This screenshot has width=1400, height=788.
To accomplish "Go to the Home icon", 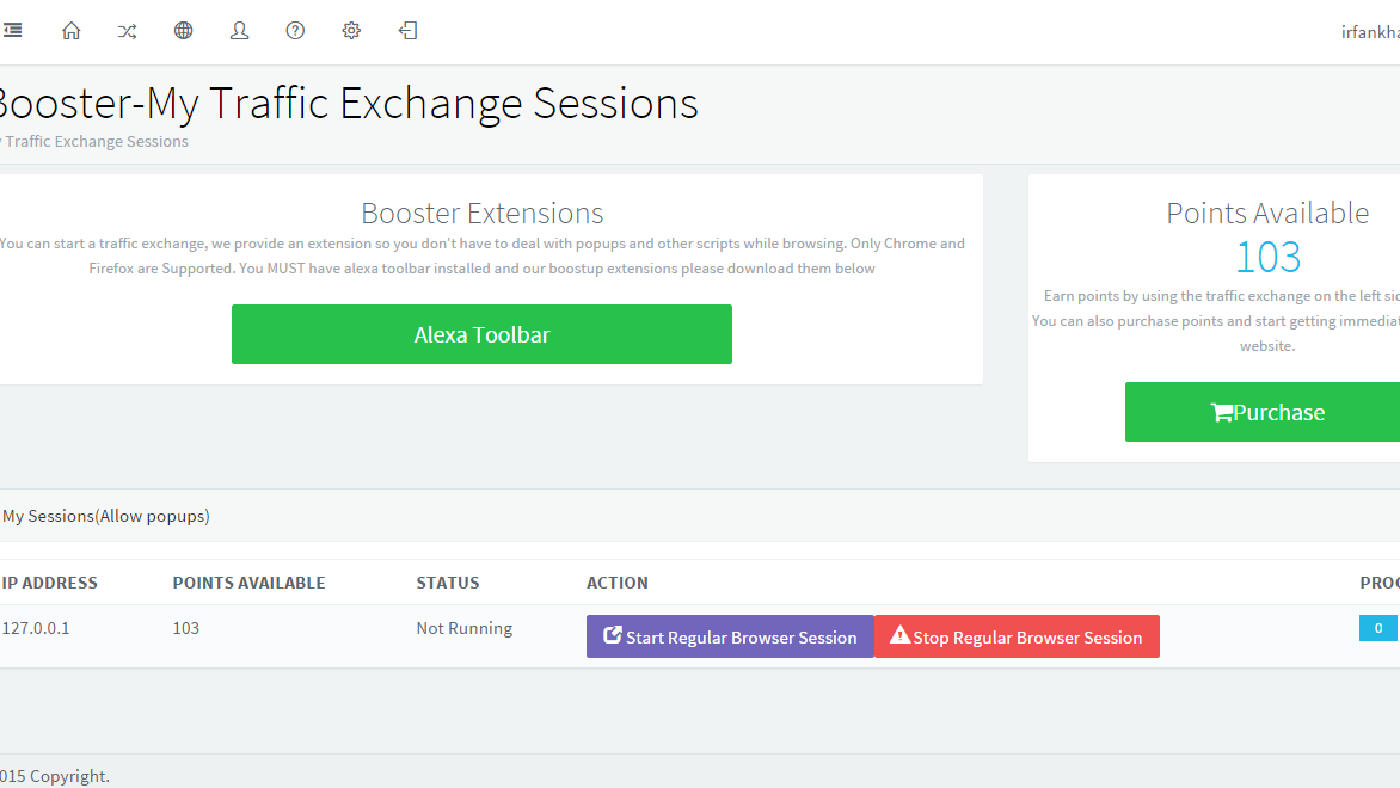I will coord(71,31).
